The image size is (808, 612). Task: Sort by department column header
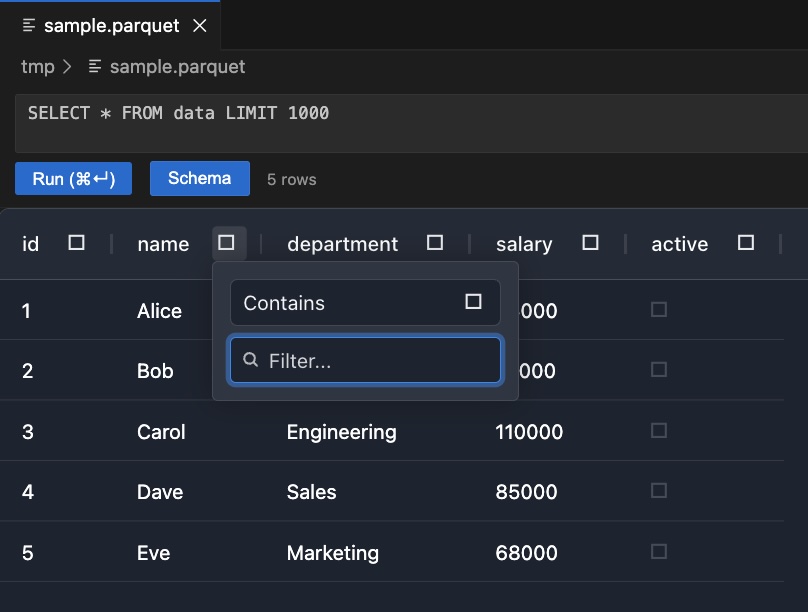coord(342,244)
